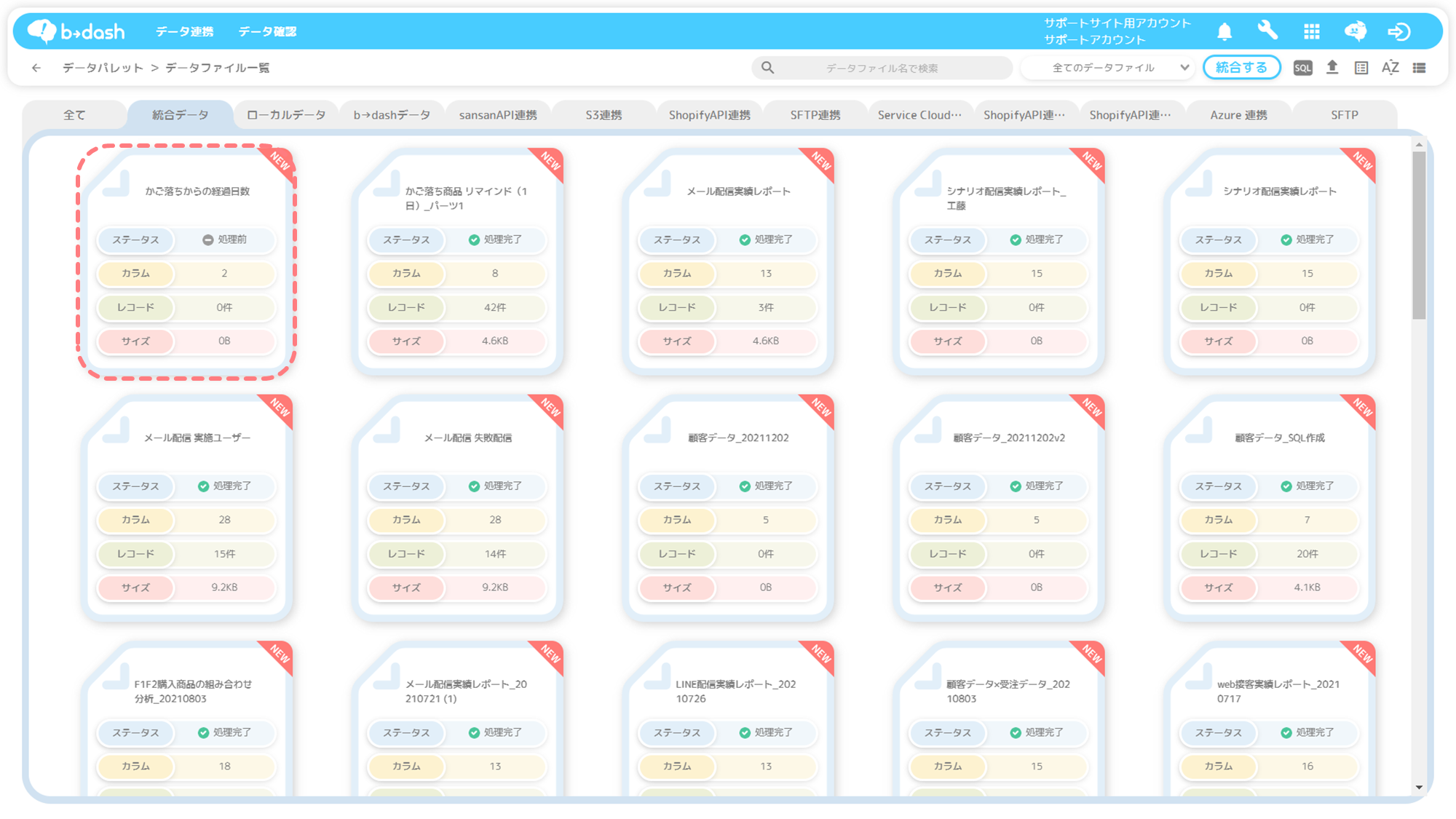Click the search magnifier icon

coord(767,68)
